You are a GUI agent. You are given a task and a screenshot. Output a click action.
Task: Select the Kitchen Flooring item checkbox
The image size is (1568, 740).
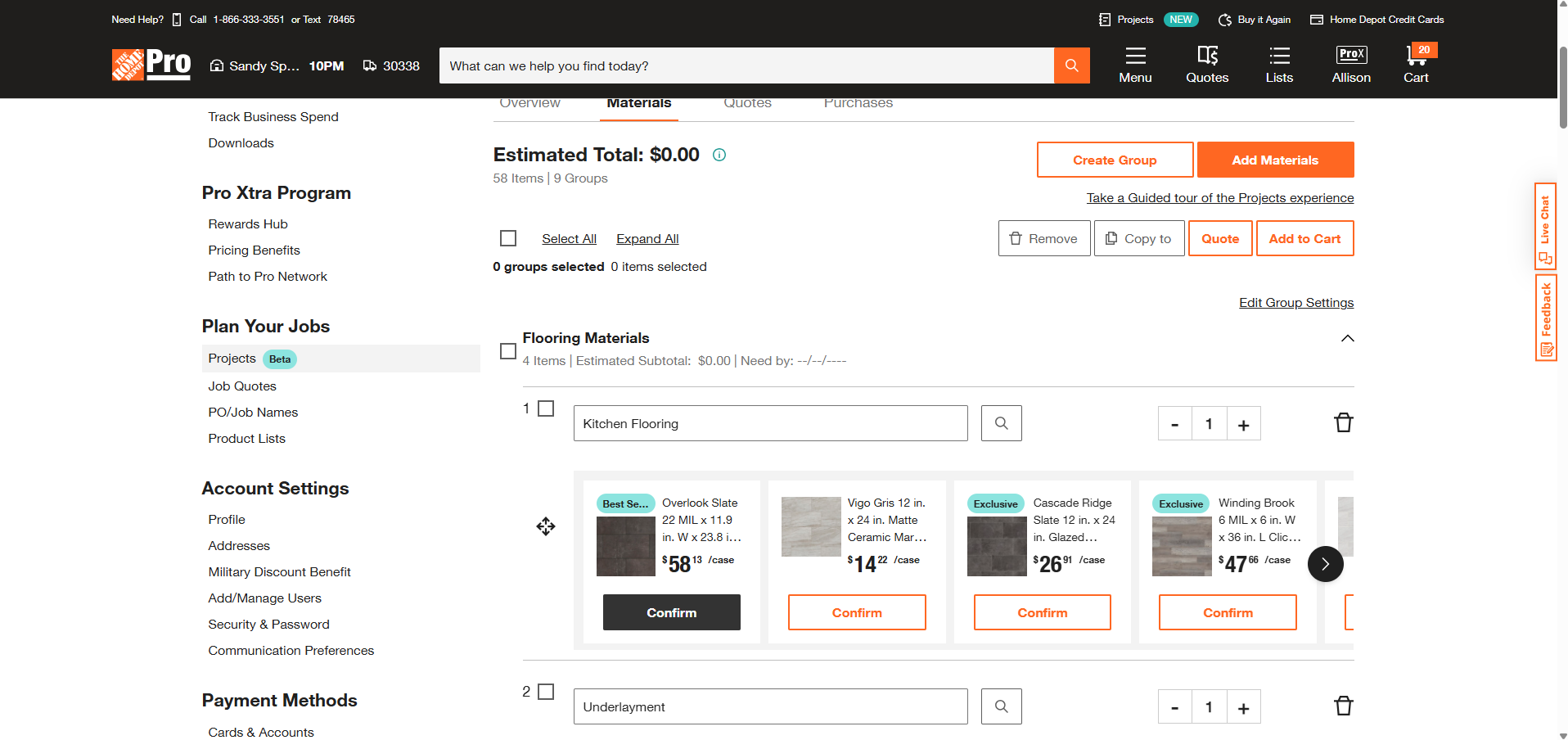(546, 408)
